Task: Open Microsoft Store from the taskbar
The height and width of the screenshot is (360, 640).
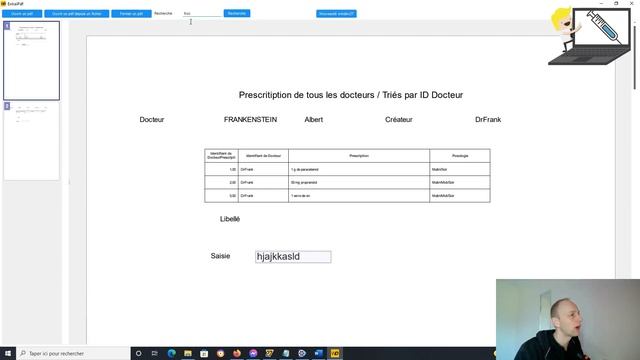Action: click(x=204, y=353)
